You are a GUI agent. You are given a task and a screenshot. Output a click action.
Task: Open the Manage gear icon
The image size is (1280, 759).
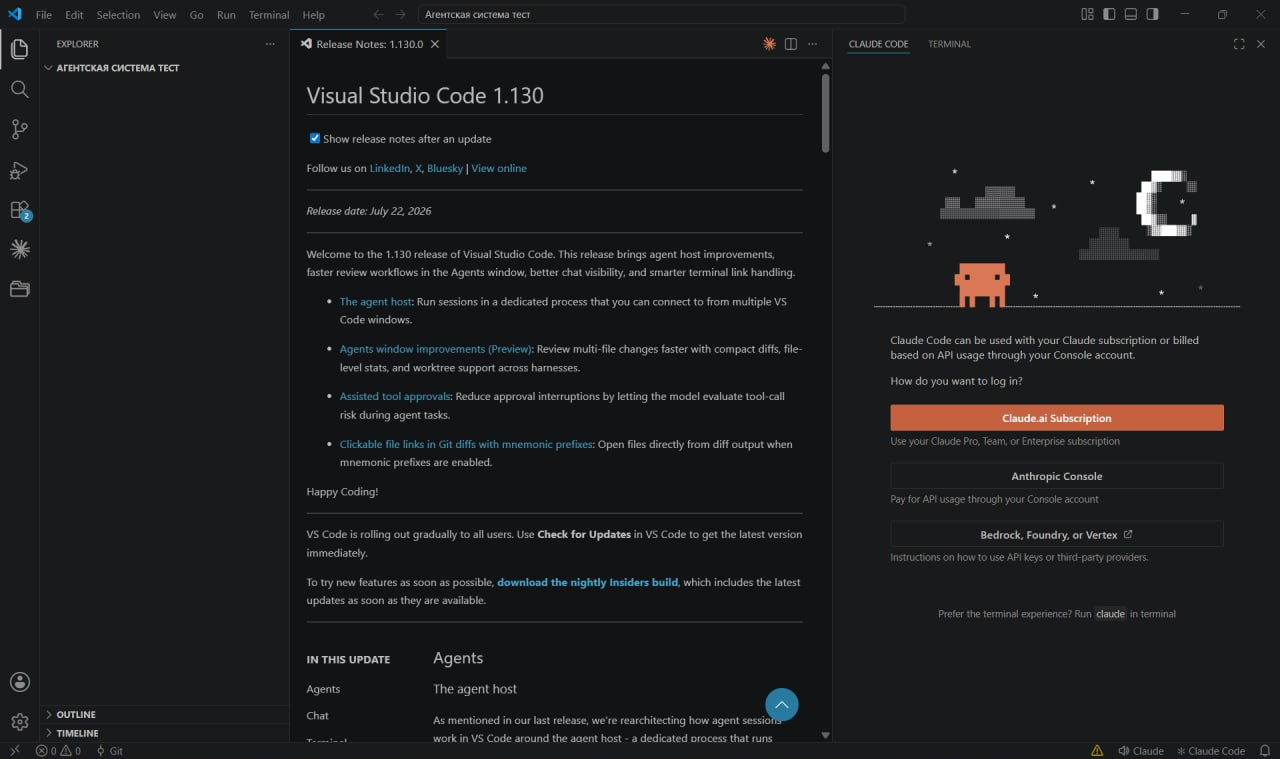pos(19,722)
